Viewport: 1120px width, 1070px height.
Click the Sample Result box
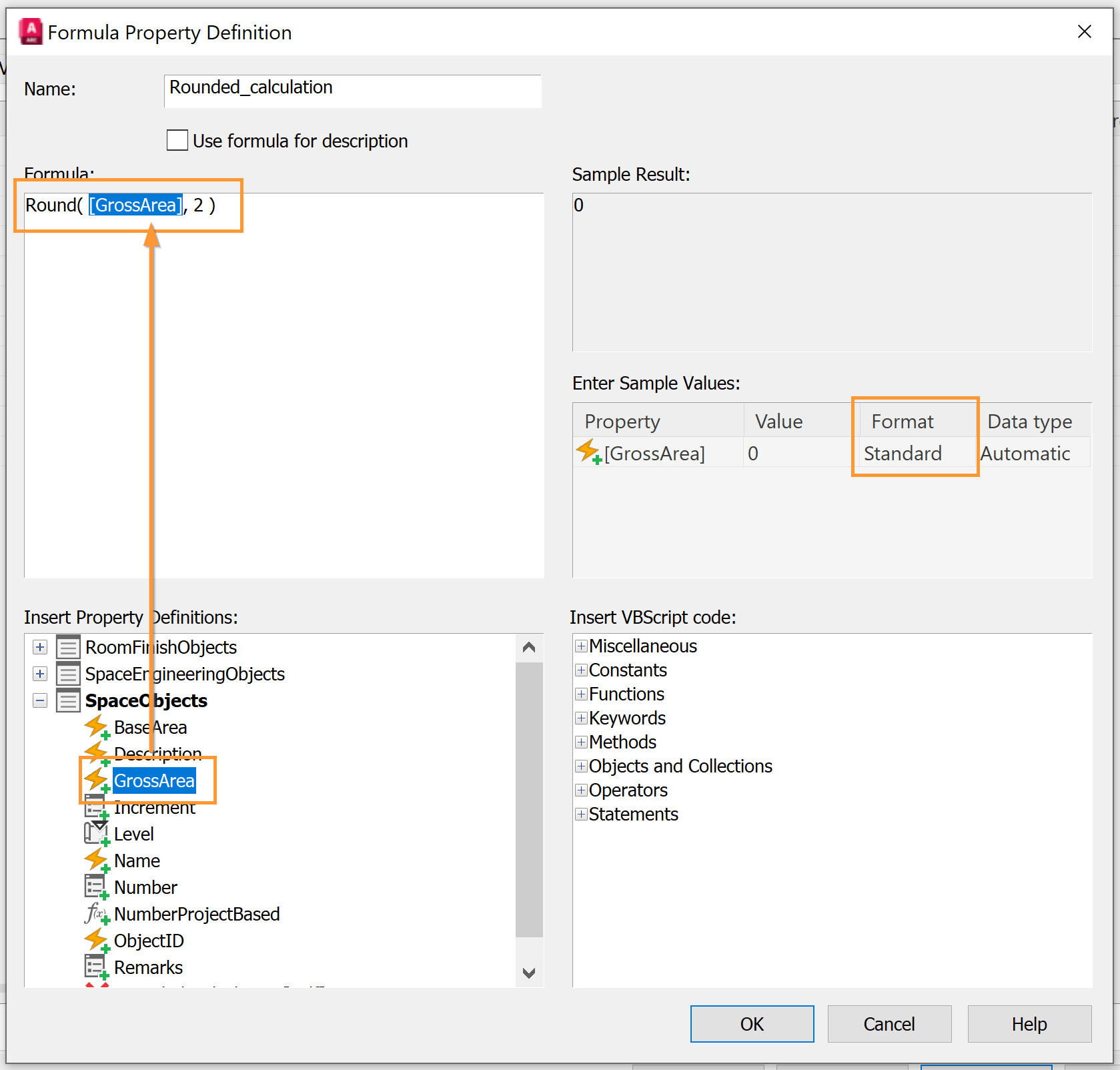(x=832, y=272)
